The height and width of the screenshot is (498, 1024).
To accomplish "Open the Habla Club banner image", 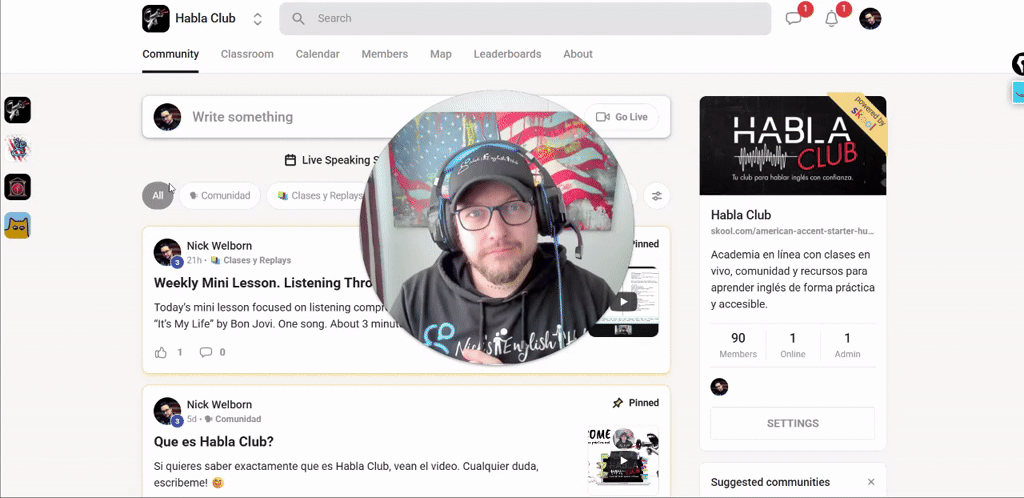I will coord(793,146).
